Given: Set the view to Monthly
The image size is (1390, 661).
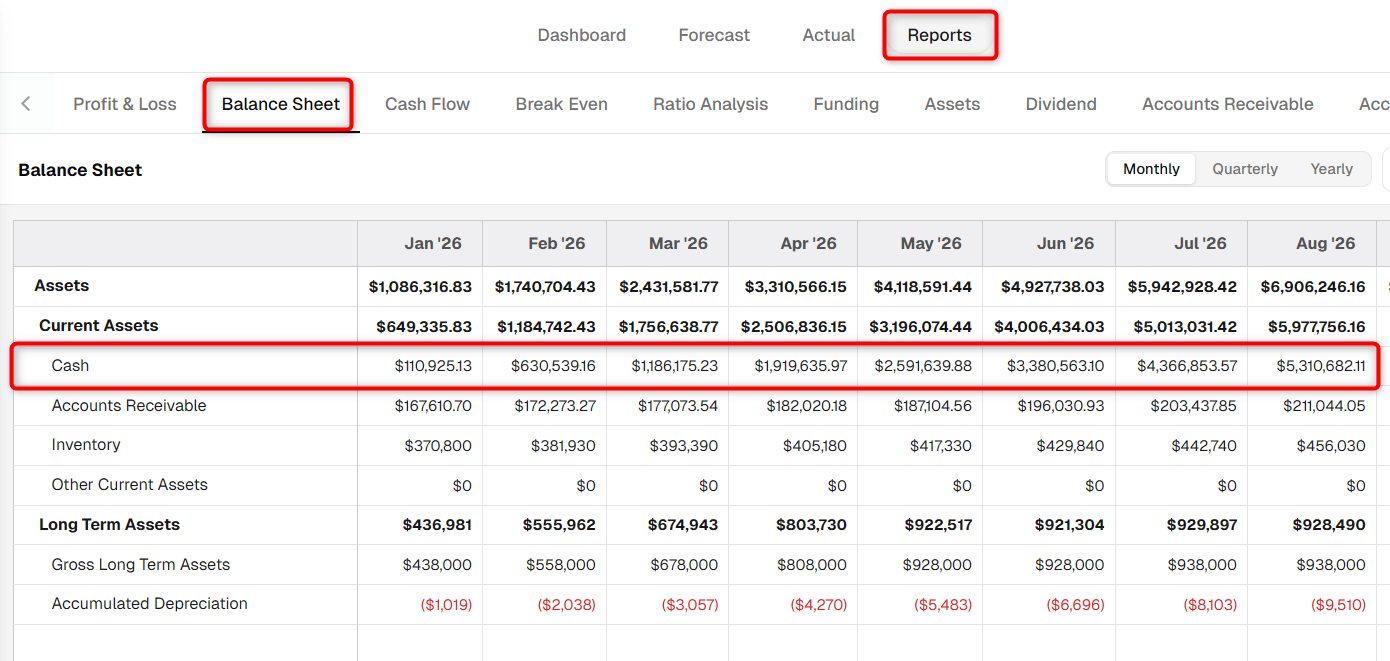Looking at the screenshot, I should point(1151,169).
